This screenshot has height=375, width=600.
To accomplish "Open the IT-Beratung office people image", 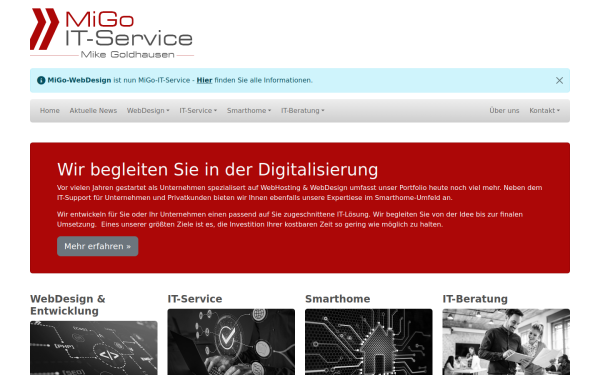I will pyautogui.click(x=506, y=342).
